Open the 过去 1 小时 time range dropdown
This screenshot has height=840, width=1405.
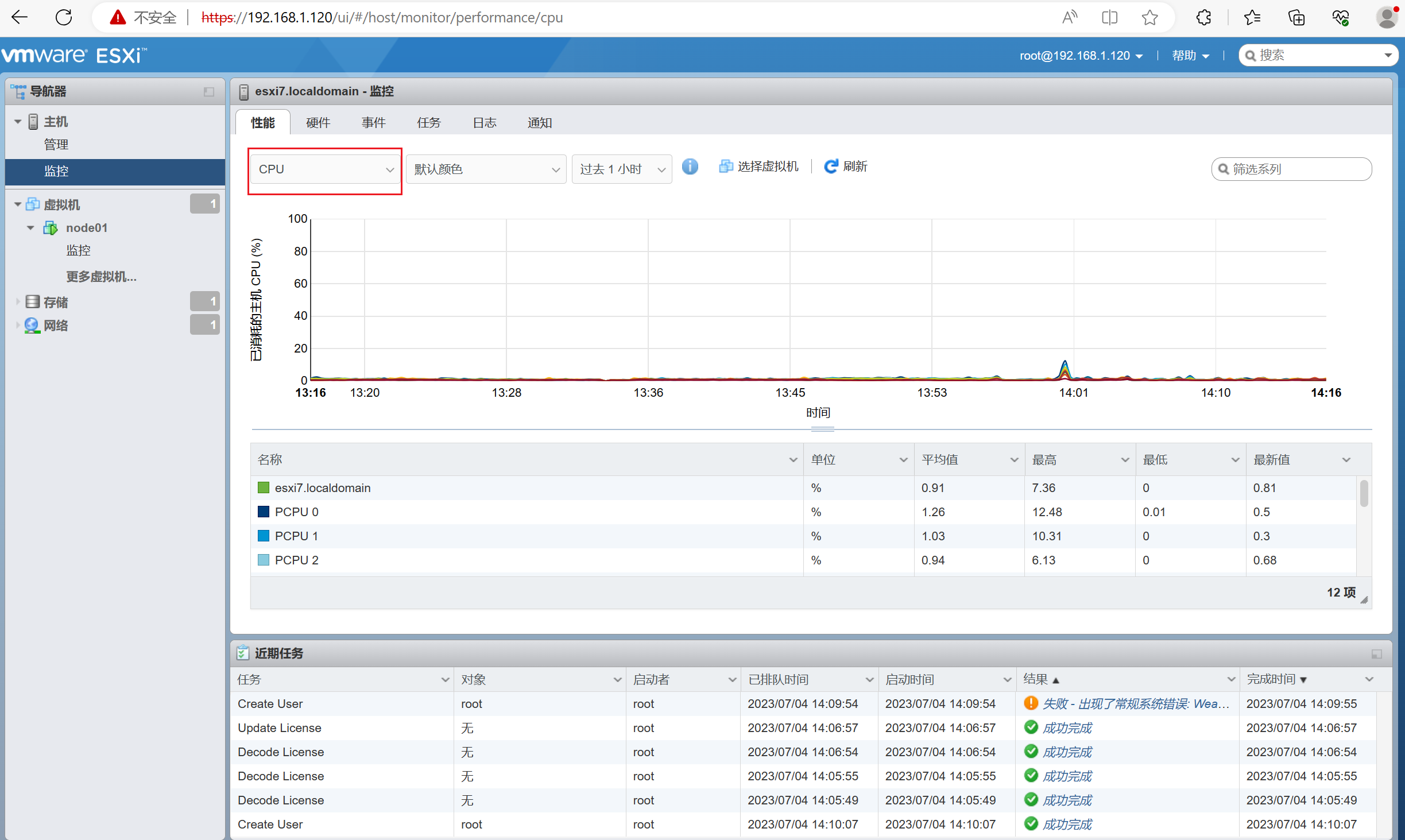621,169
